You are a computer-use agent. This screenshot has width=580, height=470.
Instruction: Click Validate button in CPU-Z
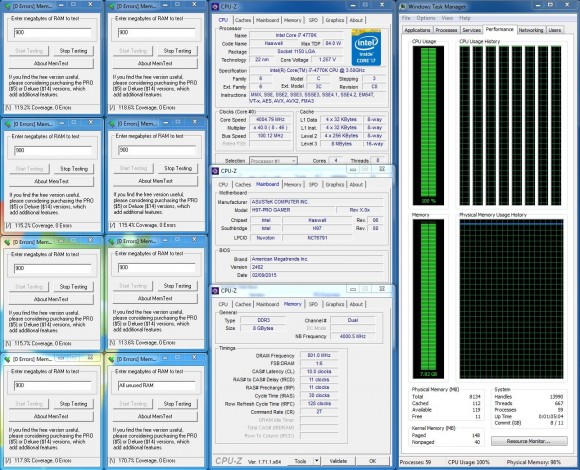pos(338,461)
